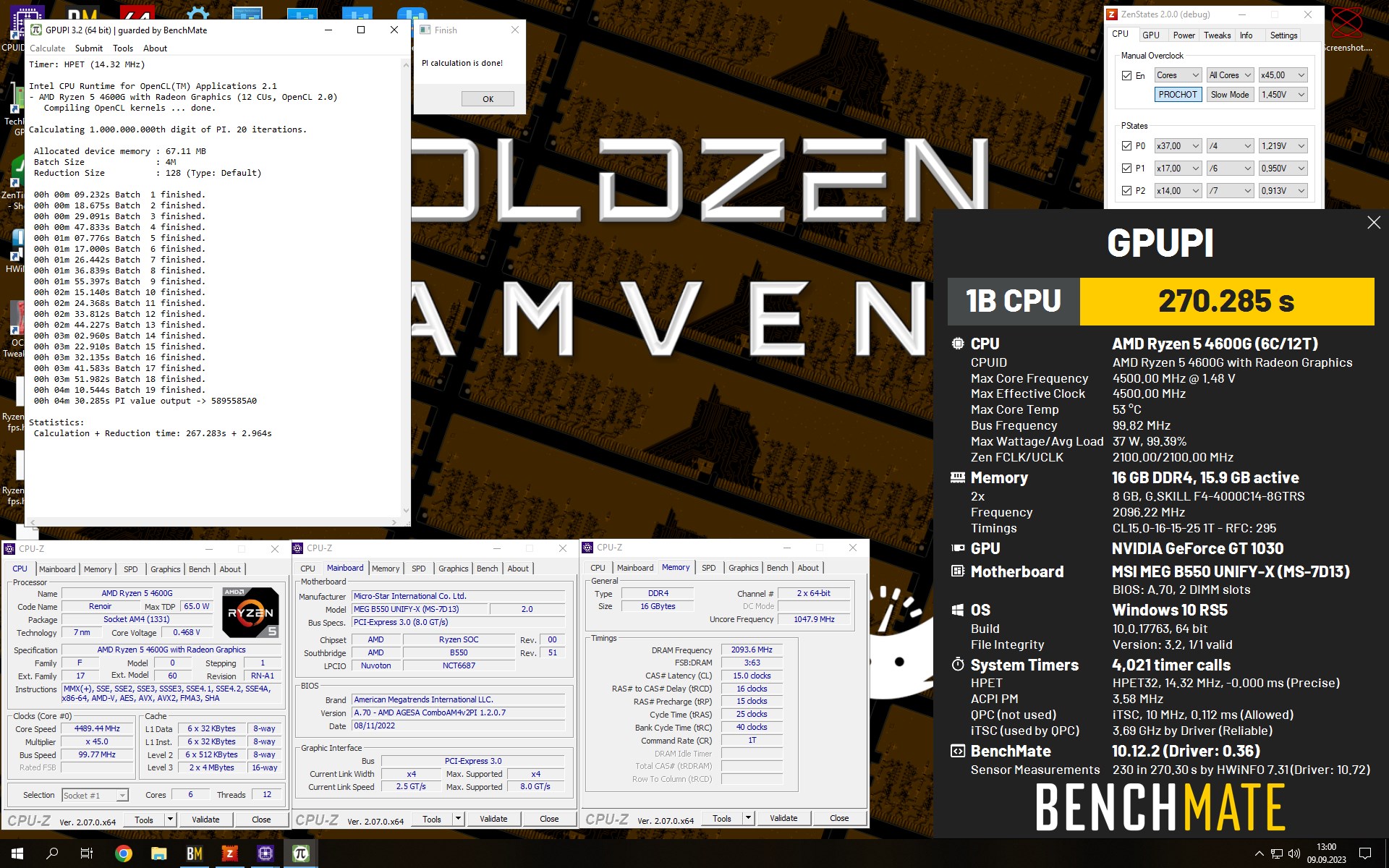Click the BenchMate BM desktop icon
The width and height of the screenshot is (1389, 868).
pos(82,13)
